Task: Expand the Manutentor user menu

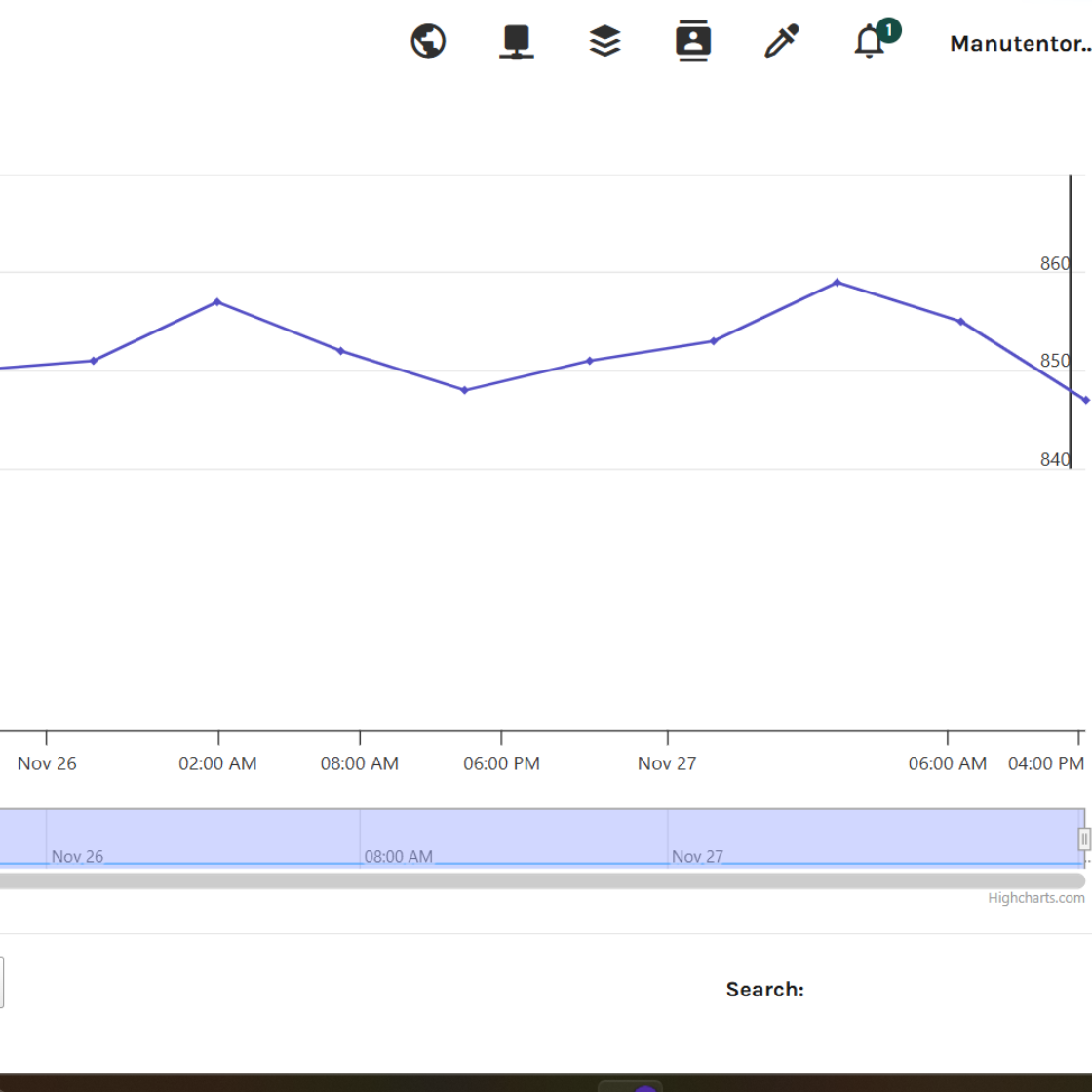Action: tap(1019, 44)
